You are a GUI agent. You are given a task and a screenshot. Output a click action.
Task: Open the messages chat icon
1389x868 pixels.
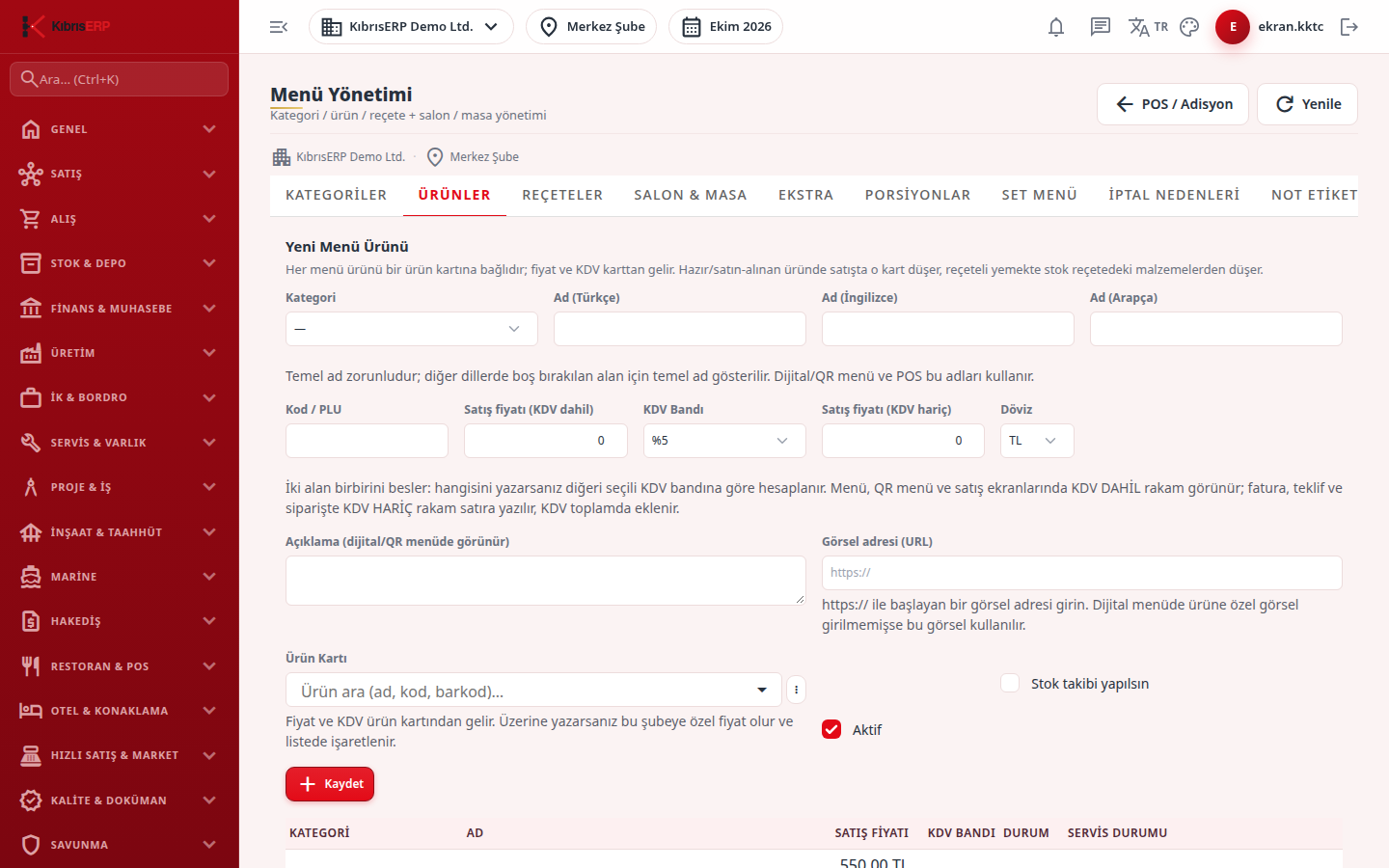click(x=1101, y=27)
